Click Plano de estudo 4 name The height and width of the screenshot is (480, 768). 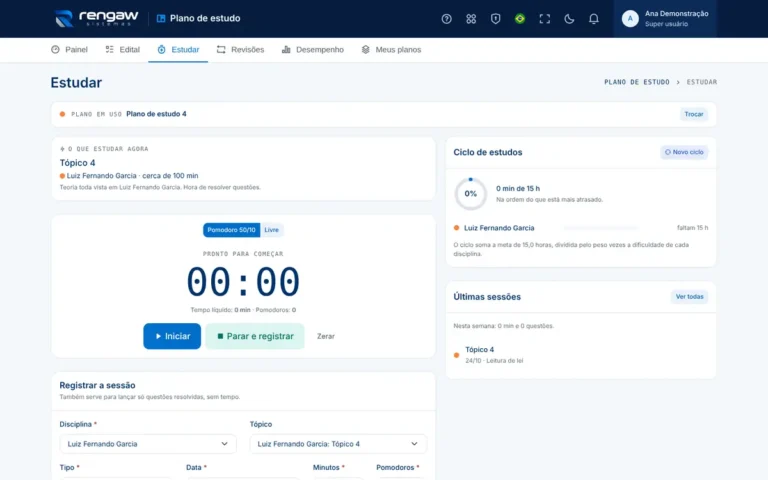[x=156, y=114]
